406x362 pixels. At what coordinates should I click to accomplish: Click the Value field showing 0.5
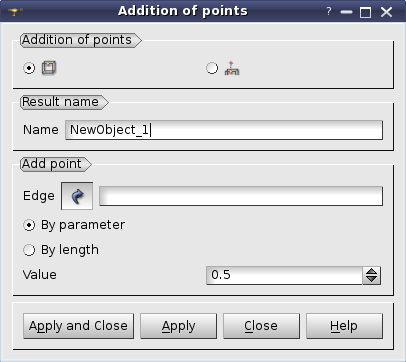(284, 275)
